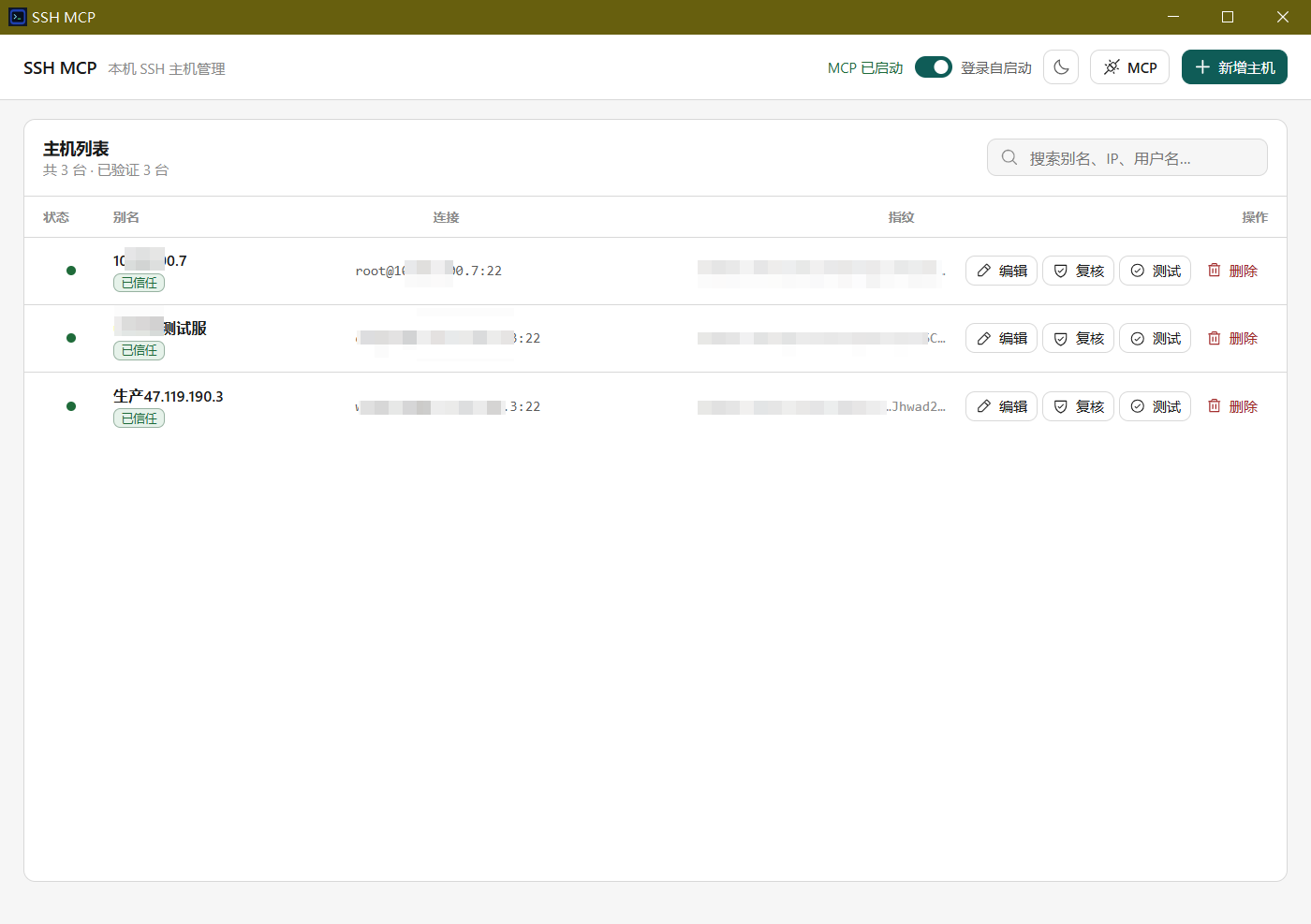This screenshot has height=924, width=1311.
Task: Click connection root@ entry ending 0.7:22
Action: pyautogui.click(x=429, y=271)
